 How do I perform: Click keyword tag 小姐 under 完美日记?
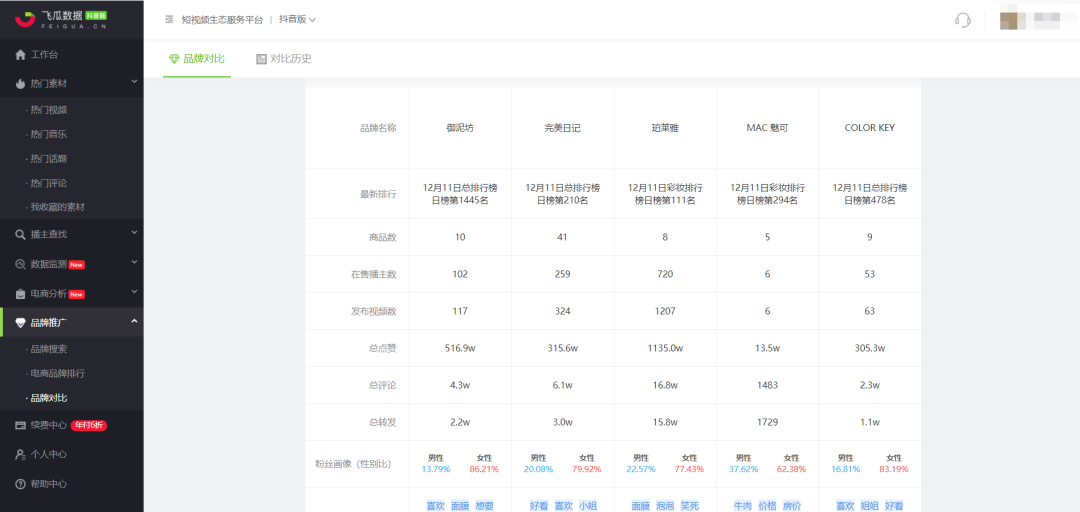[588, 506]
